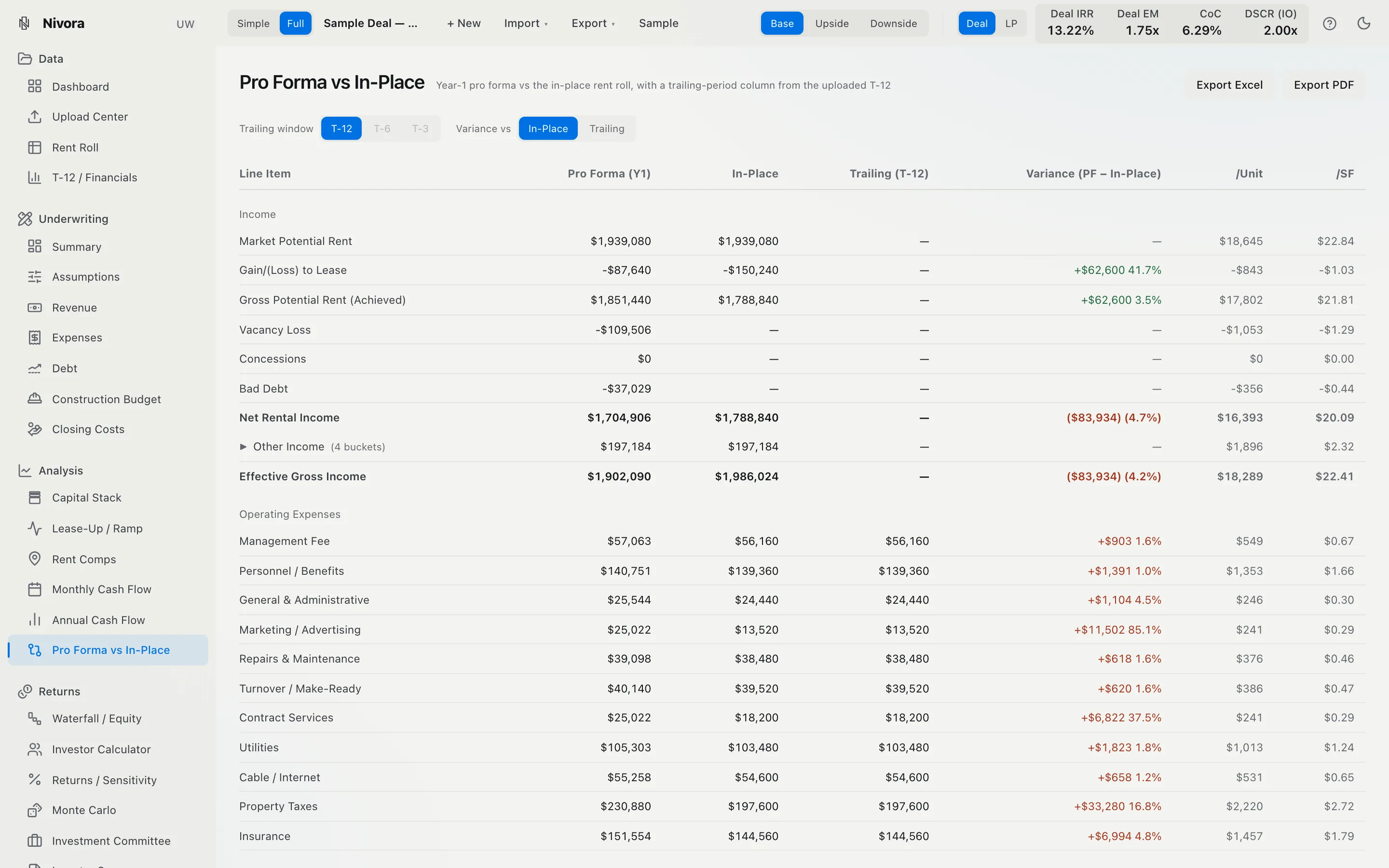Click the Nivora logo icon
The width and height of the screenshot is (1389, 868).
[24, 23]
